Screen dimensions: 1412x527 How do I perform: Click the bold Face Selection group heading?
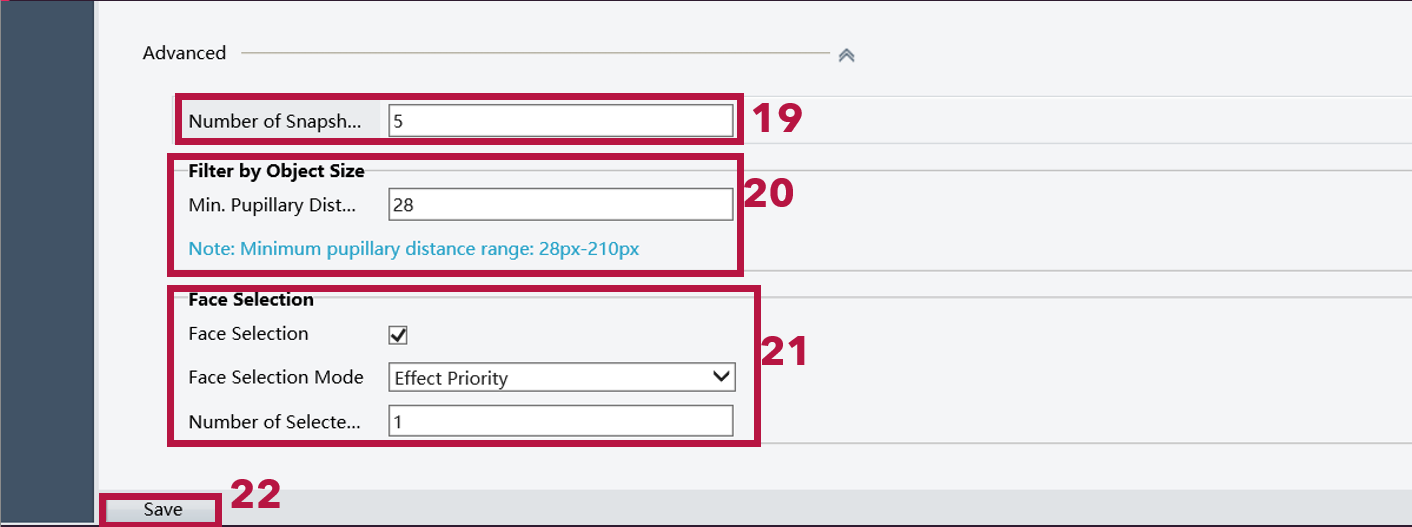[x=251, y=300]
